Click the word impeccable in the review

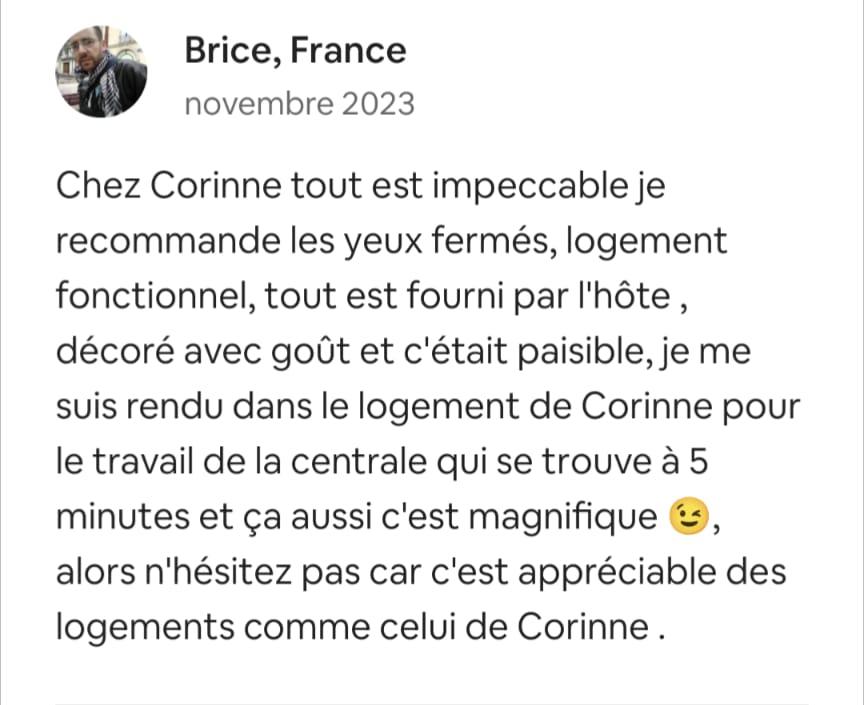point(530,187)
